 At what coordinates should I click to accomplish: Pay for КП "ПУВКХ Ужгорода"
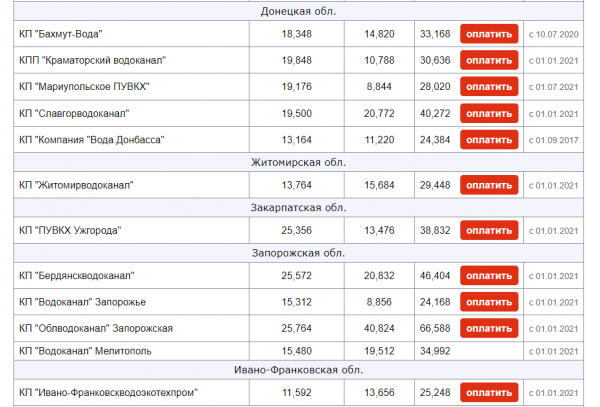coord(489,230)
